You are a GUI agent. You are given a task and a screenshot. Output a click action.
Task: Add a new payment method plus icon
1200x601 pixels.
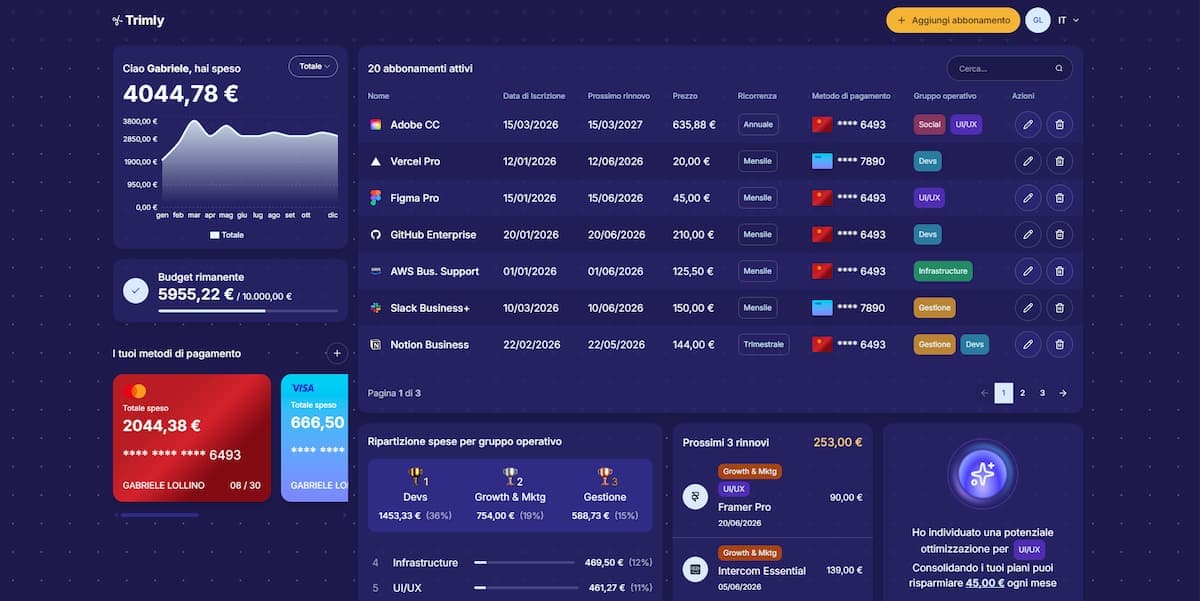click(337, 353)
